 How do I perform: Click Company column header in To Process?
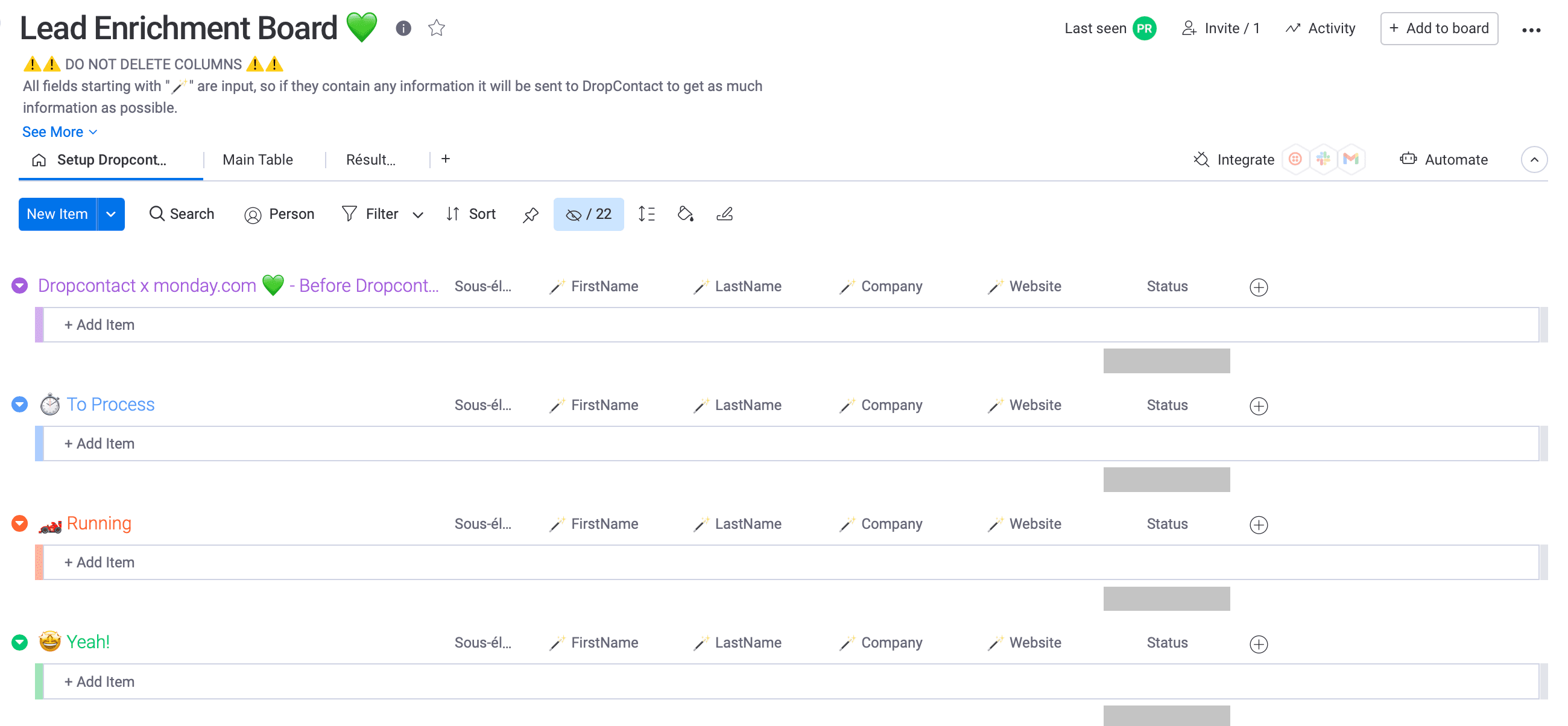coord(880,405)
